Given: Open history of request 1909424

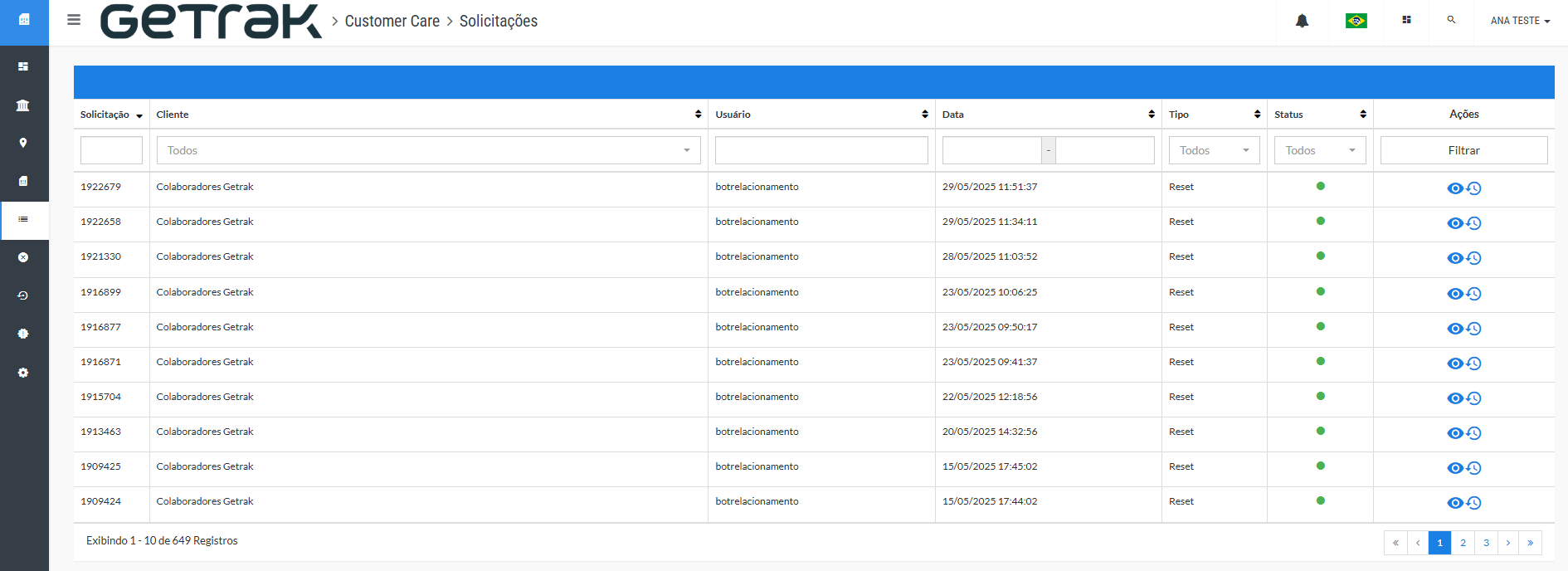Looking at the screenshot, I should click(1473, 503).
